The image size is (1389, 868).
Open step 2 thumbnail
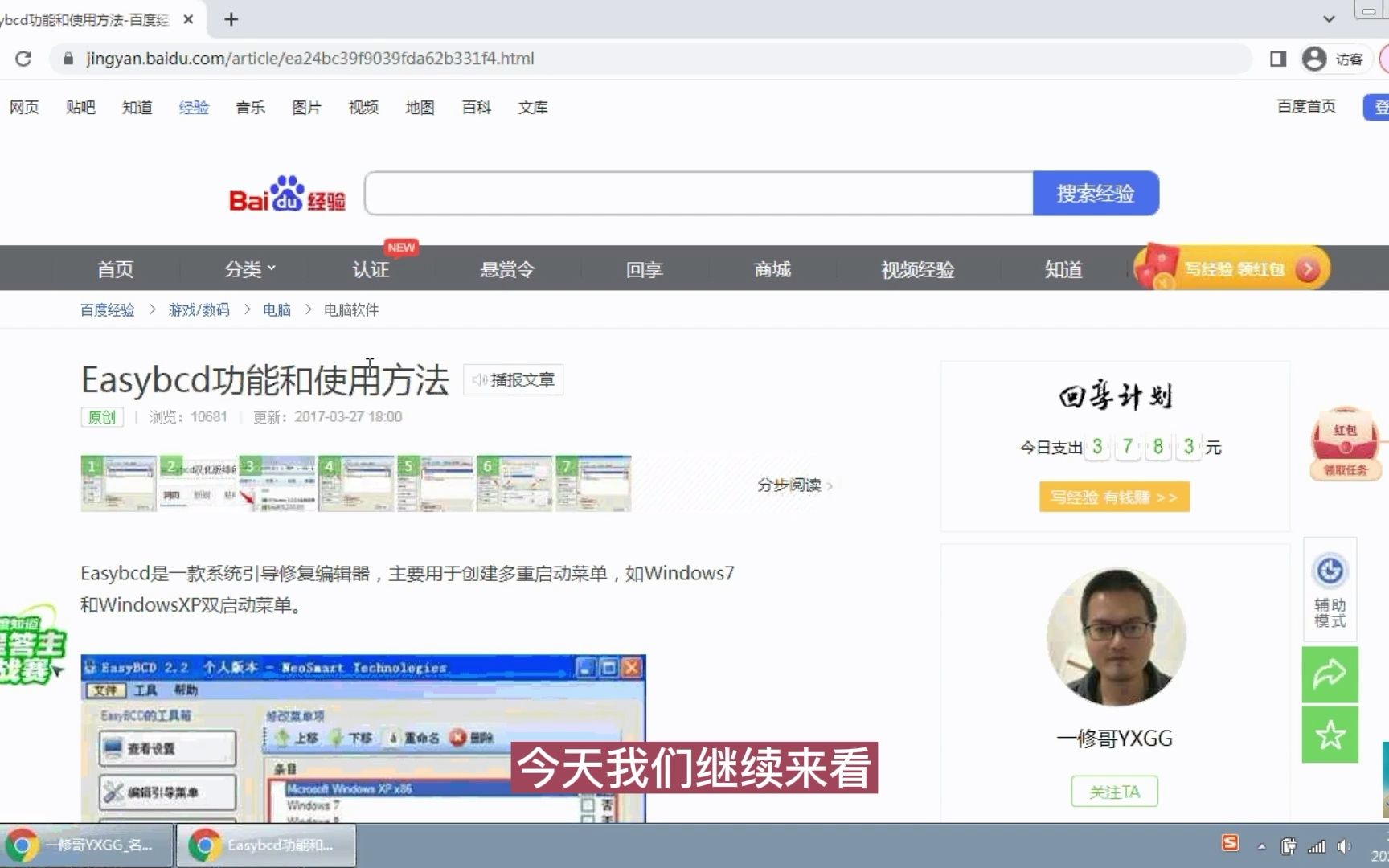(198, 484)
